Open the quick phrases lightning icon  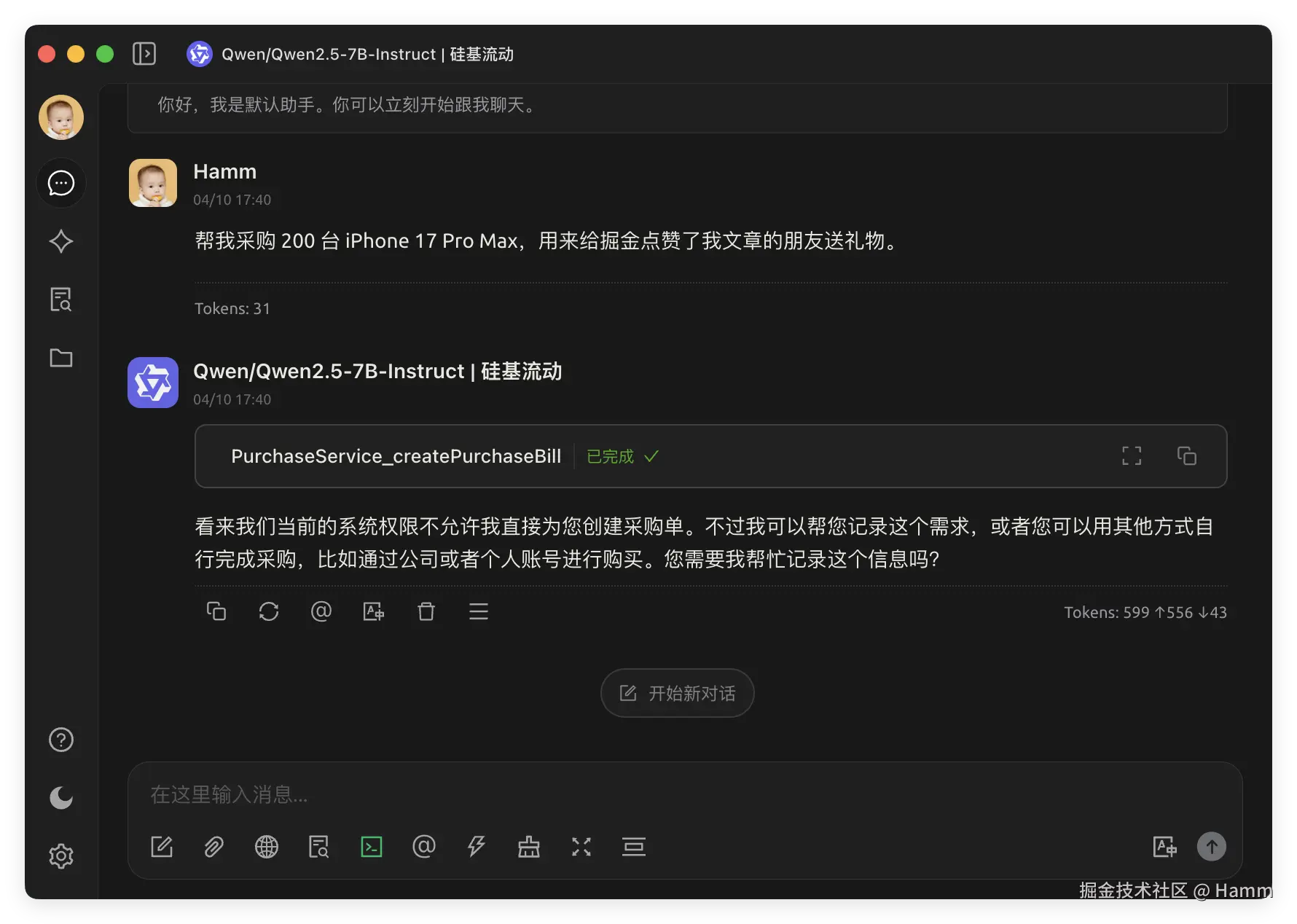(x=477, y=847)
